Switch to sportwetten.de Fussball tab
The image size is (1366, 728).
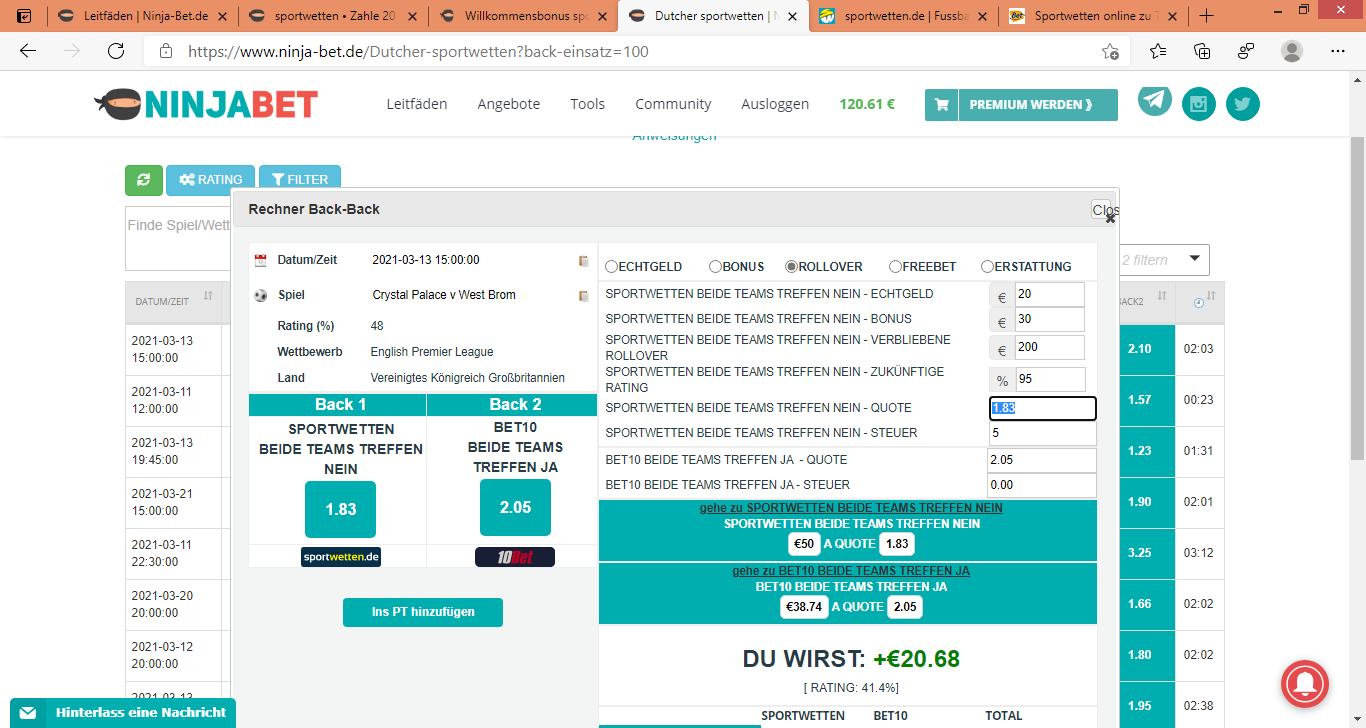click(903, 16)
